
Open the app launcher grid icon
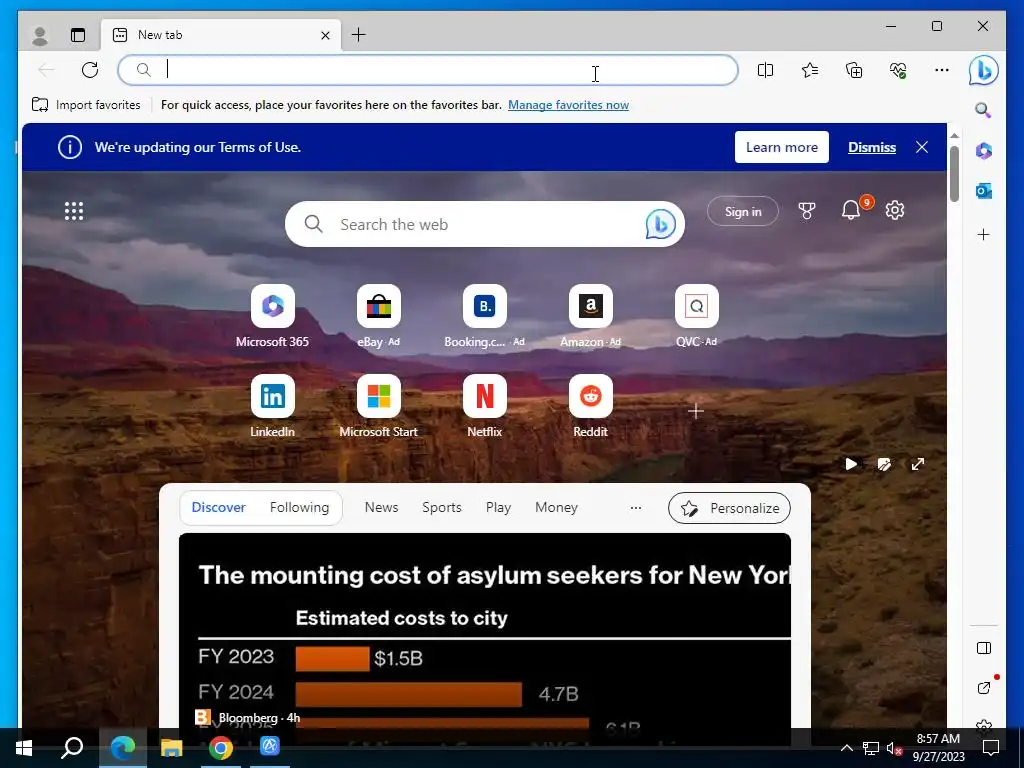[74, 211]
